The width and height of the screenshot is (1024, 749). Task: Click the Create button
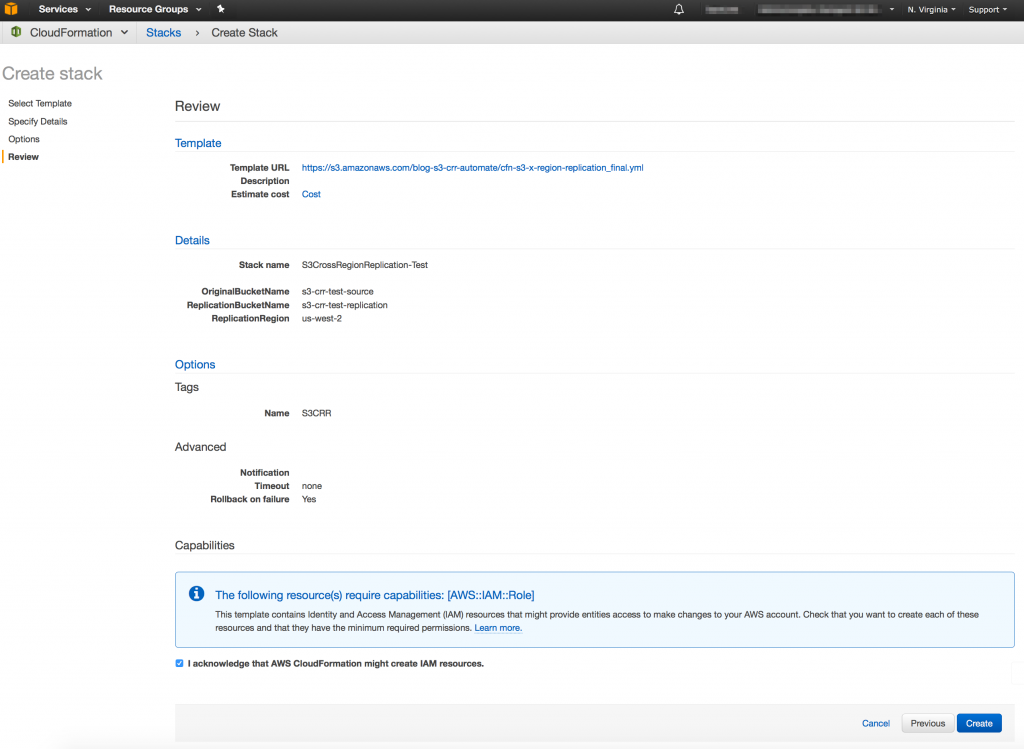[979, 724]
